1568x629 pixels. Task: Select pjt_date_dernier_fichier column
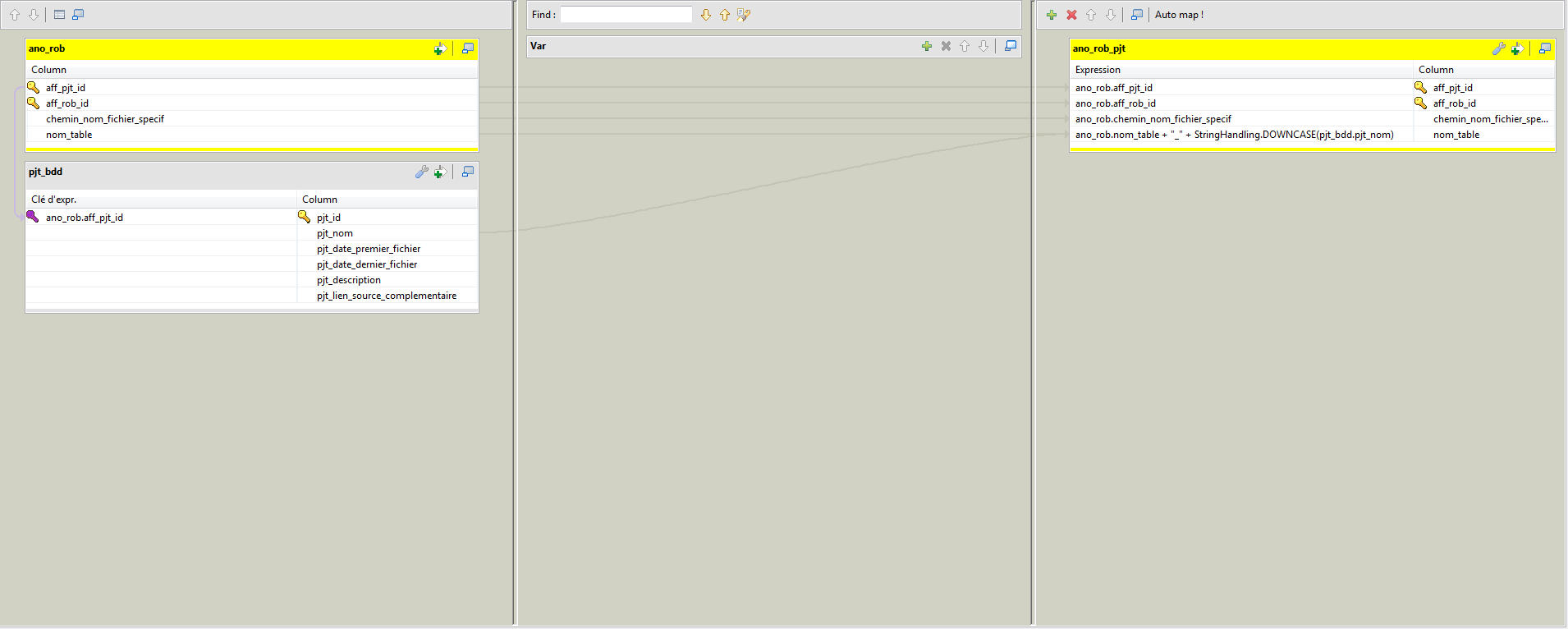pyautogui.click(x=387, y=264)
